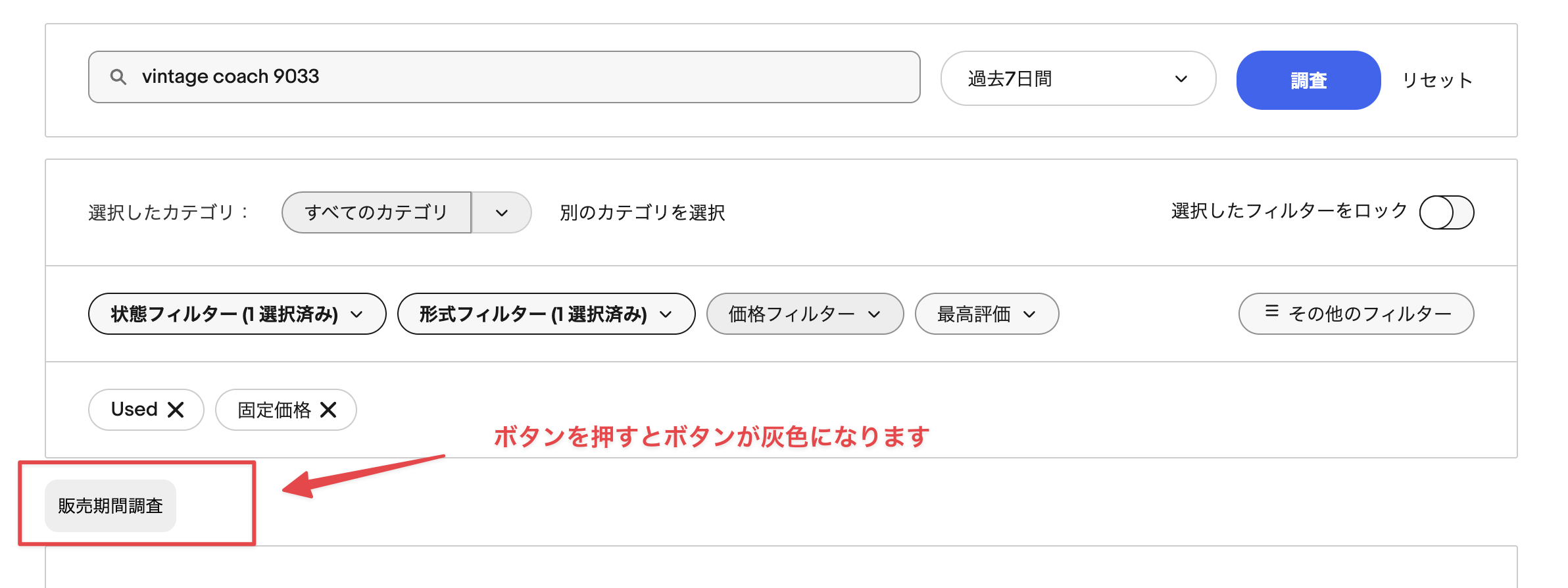Click the chevron next to すべてのカテゴリ
This screenshot has height=588, width=1568.
pos(502,212)
